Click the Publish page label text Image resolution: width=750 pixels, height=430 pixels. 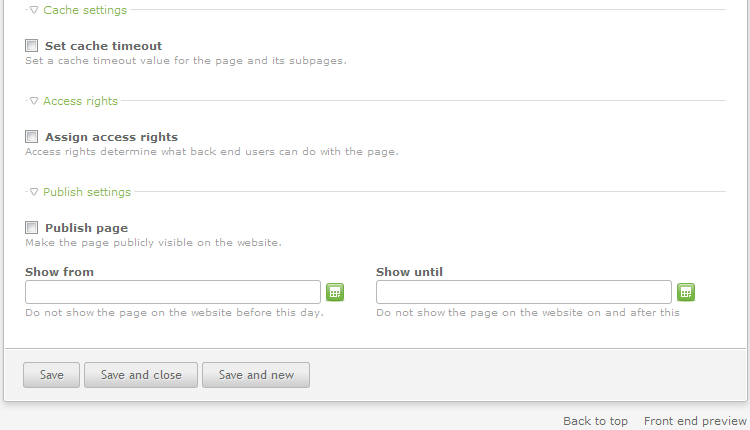coord(86,228)
